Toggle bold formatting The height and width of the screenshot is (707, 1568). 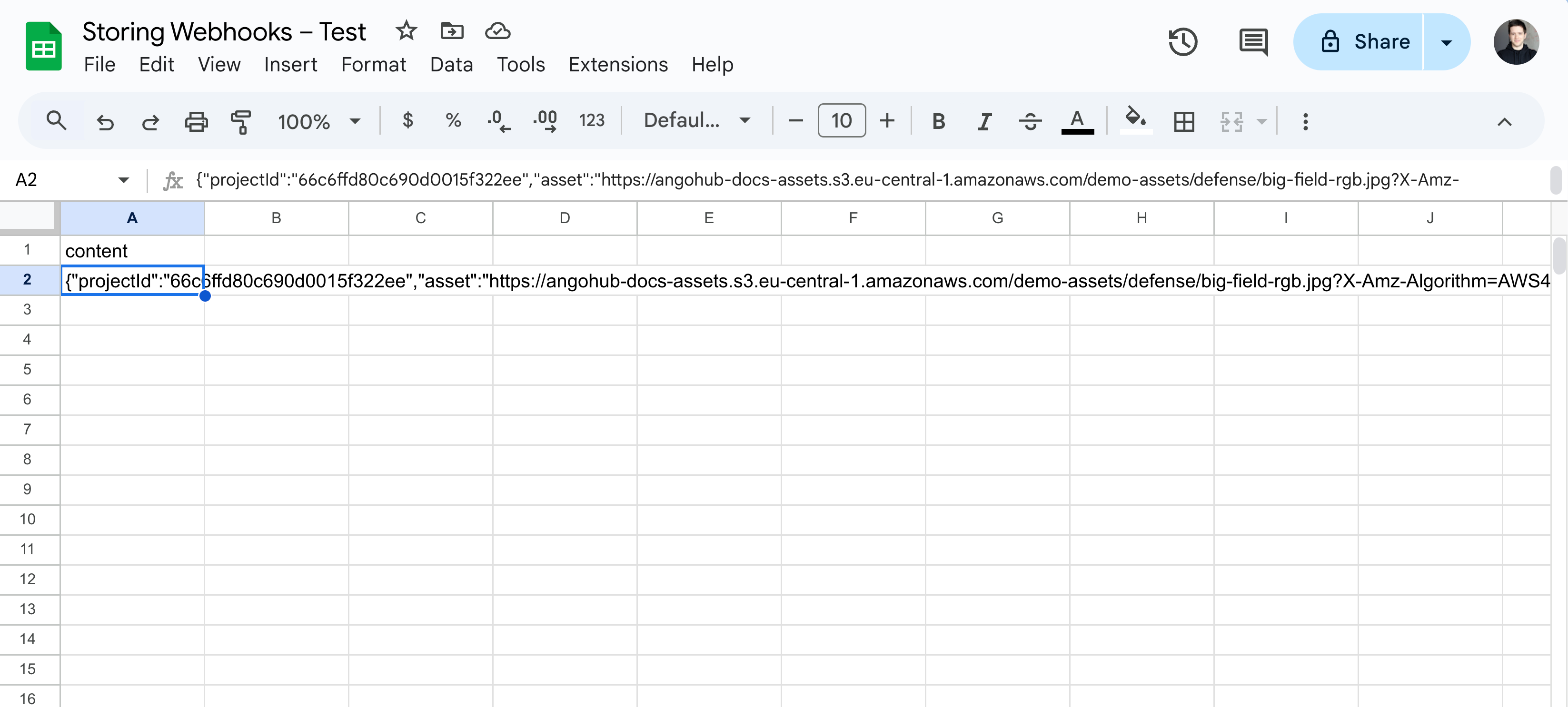[x=939, y=121]
